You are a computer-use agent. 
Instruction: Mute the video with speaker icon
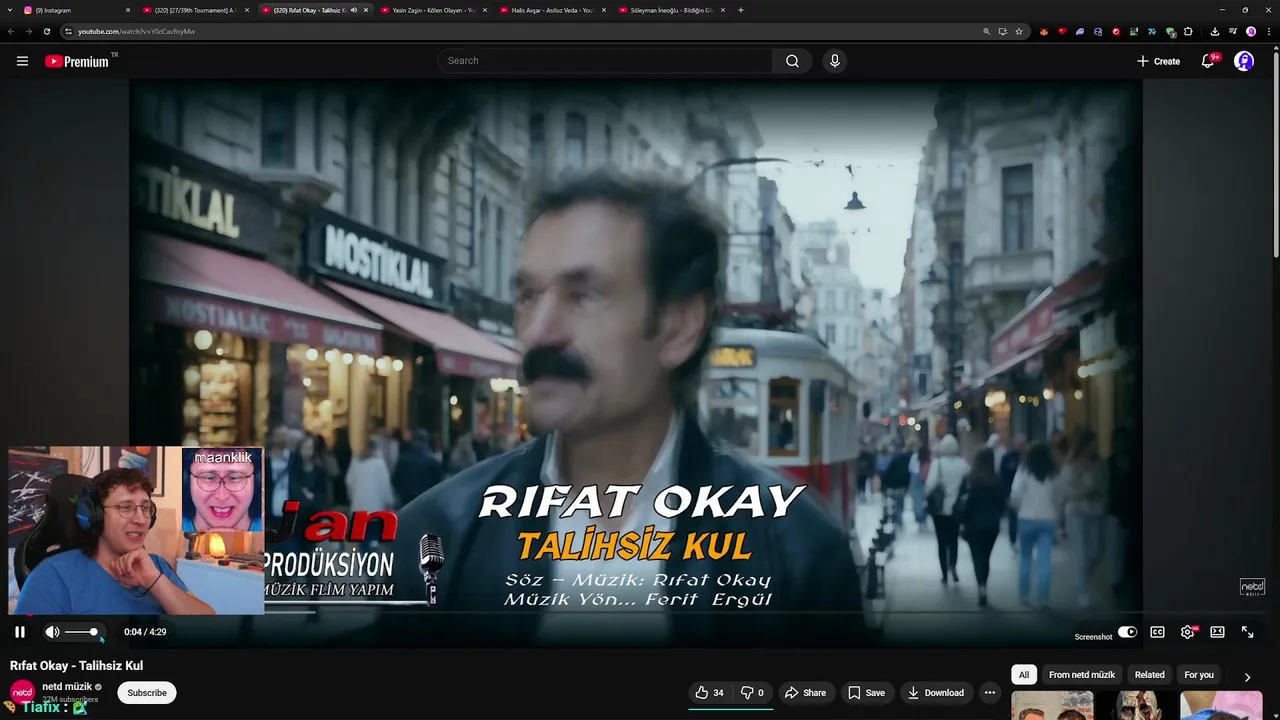tap(52, 632)
